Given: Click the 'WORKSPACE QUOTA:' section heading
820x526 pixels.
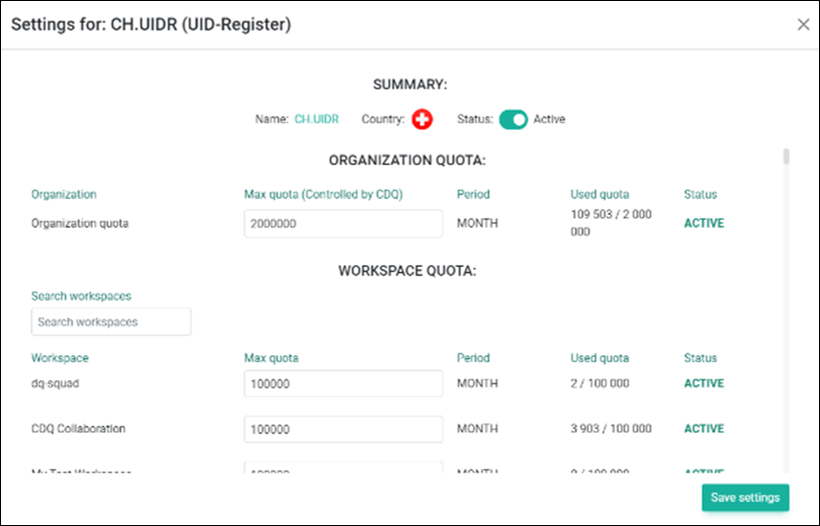Looking at the screenshot, I should (x=407, y=271).
